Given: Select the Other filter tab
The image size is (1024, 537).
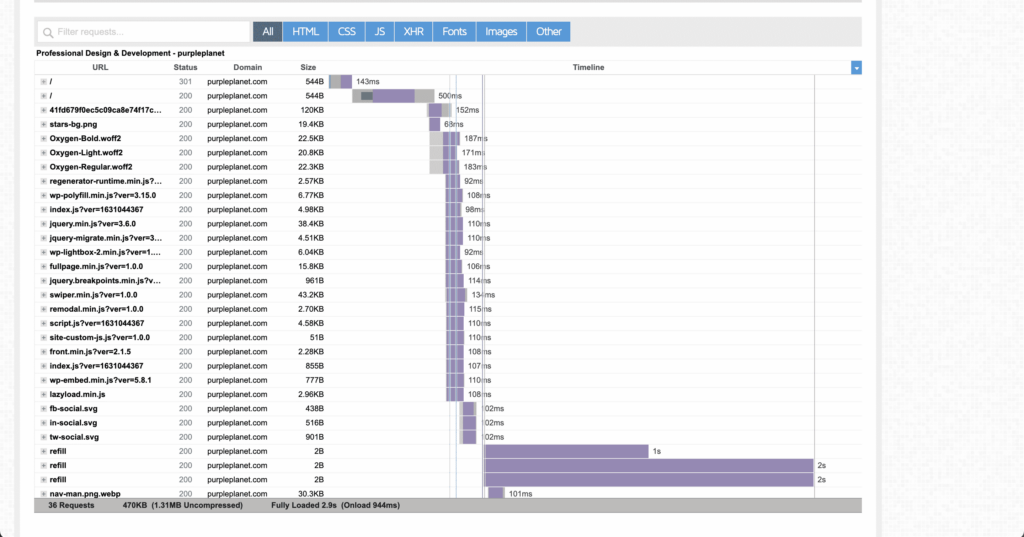Looking at the screenshot, I should pyautogui.click(x=548, y=32).
